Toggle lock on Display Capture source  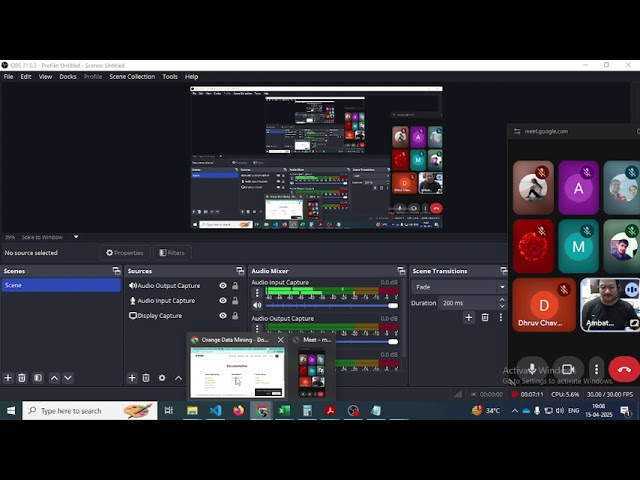235,316
